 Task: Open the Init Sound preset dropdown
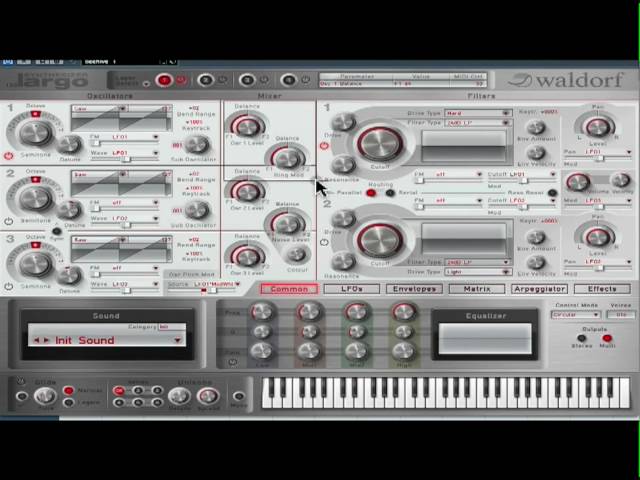178,340
